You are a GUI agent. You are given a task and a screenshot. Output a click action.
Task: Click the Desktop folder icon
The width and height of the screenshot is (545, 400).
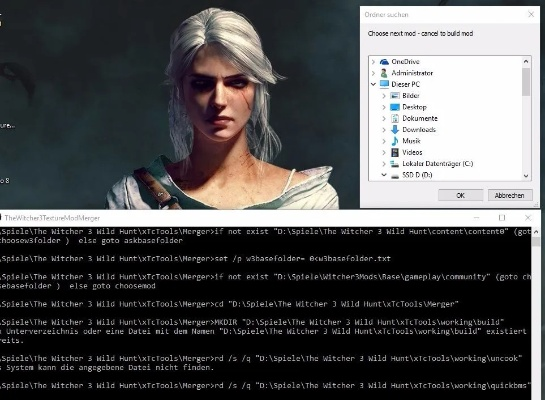(x=395, y=107)
